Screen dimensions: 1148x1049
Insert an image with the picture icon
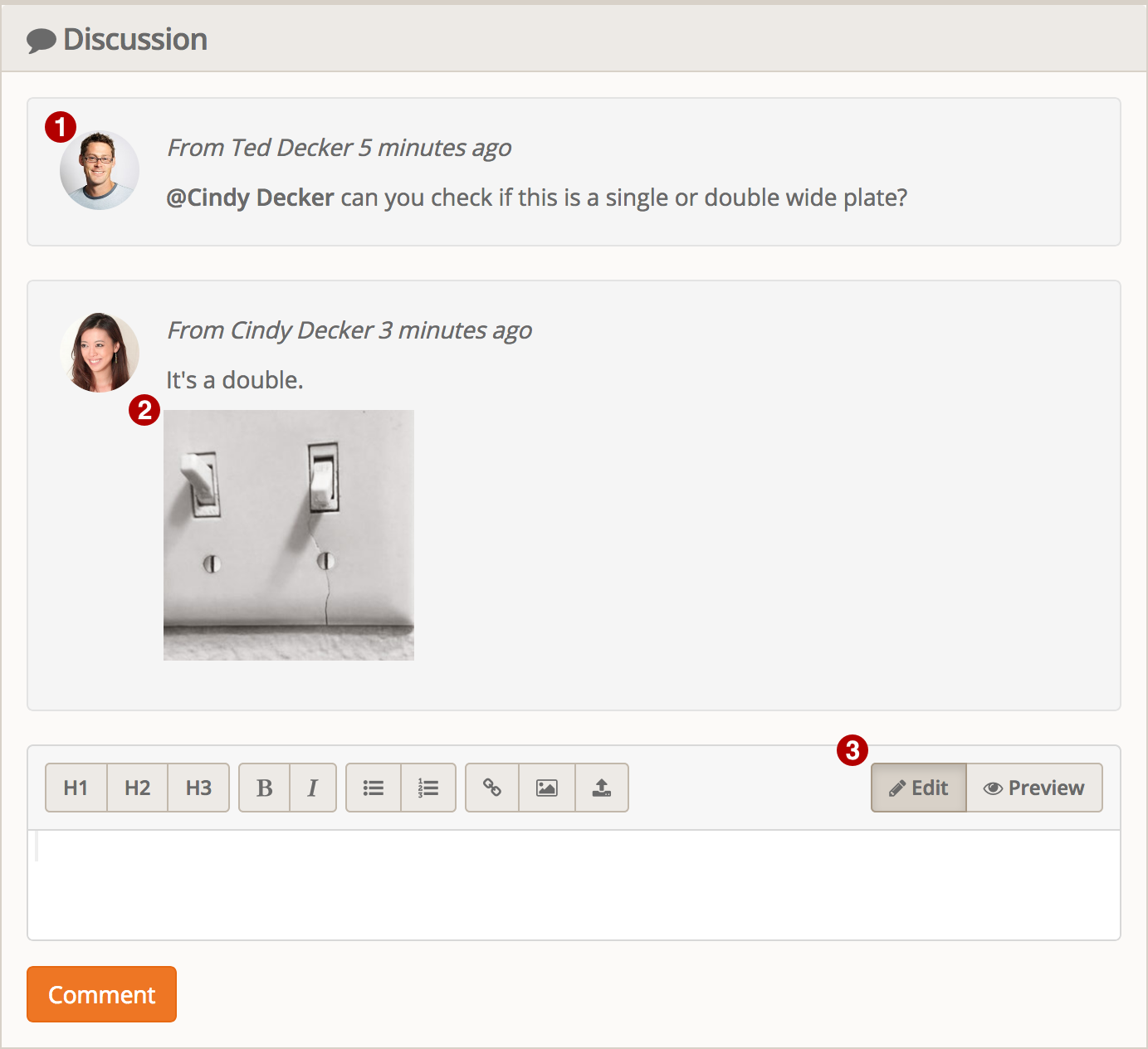[x=546, y=788]
